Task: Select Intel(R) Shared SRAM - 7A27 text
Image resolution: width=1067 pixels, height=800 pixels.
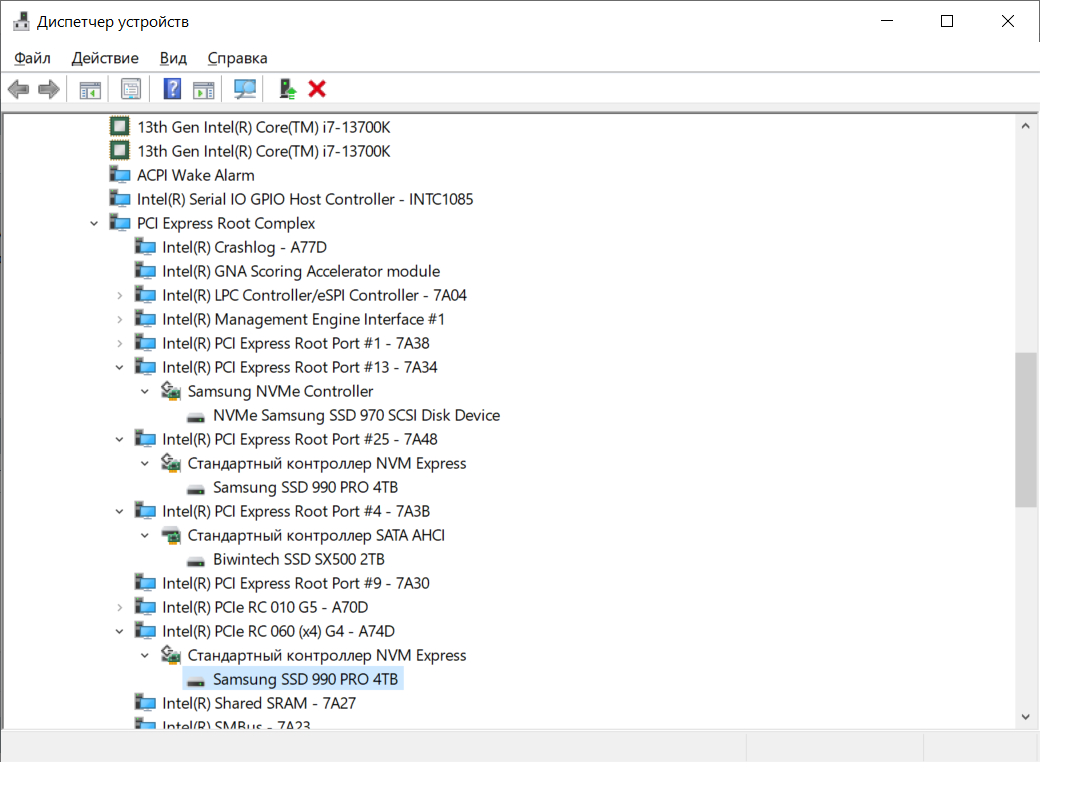Action: 259,703
